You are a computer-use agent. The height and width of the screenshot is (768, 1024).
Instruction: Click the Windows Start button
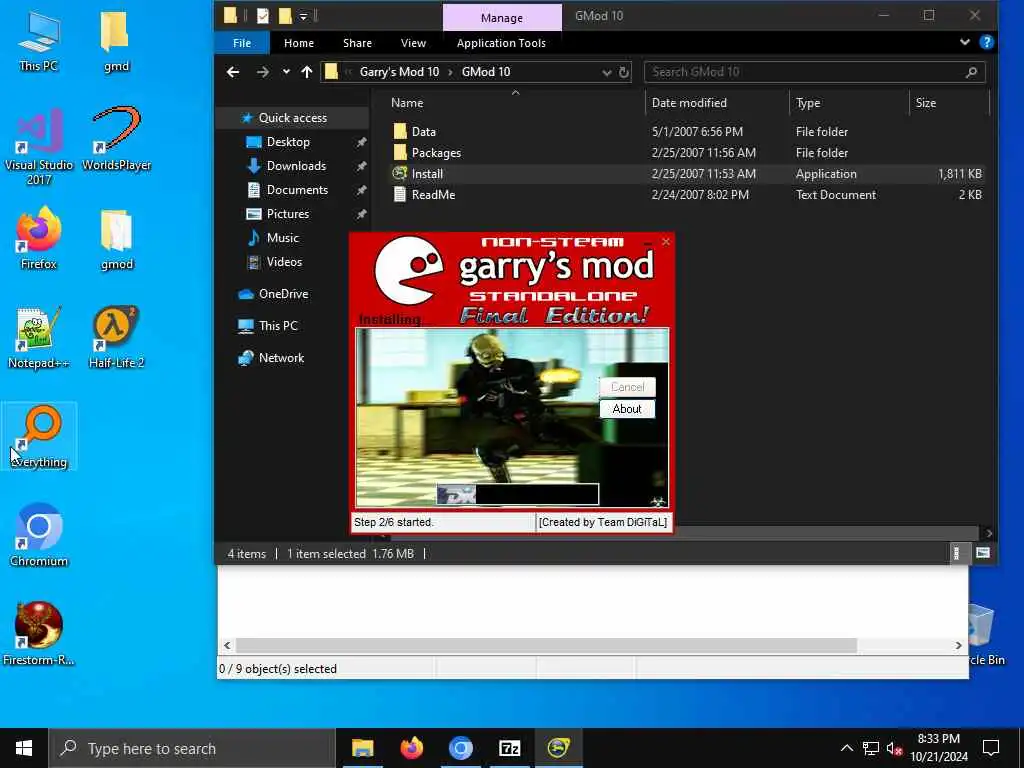24,748
